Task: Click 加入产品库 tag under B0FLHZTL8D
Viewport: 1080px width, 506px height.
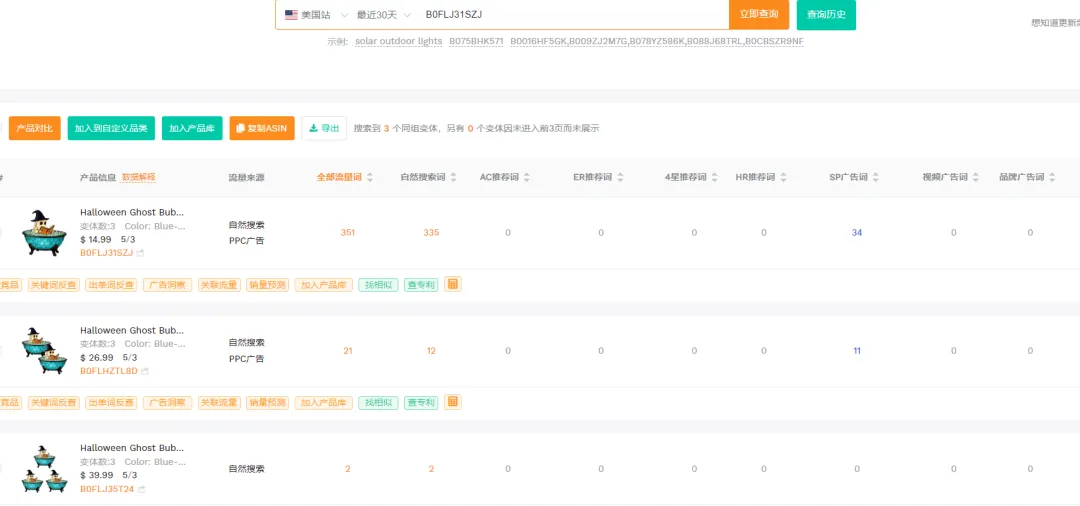Action: pyautogui.click(x=324, y=403)
